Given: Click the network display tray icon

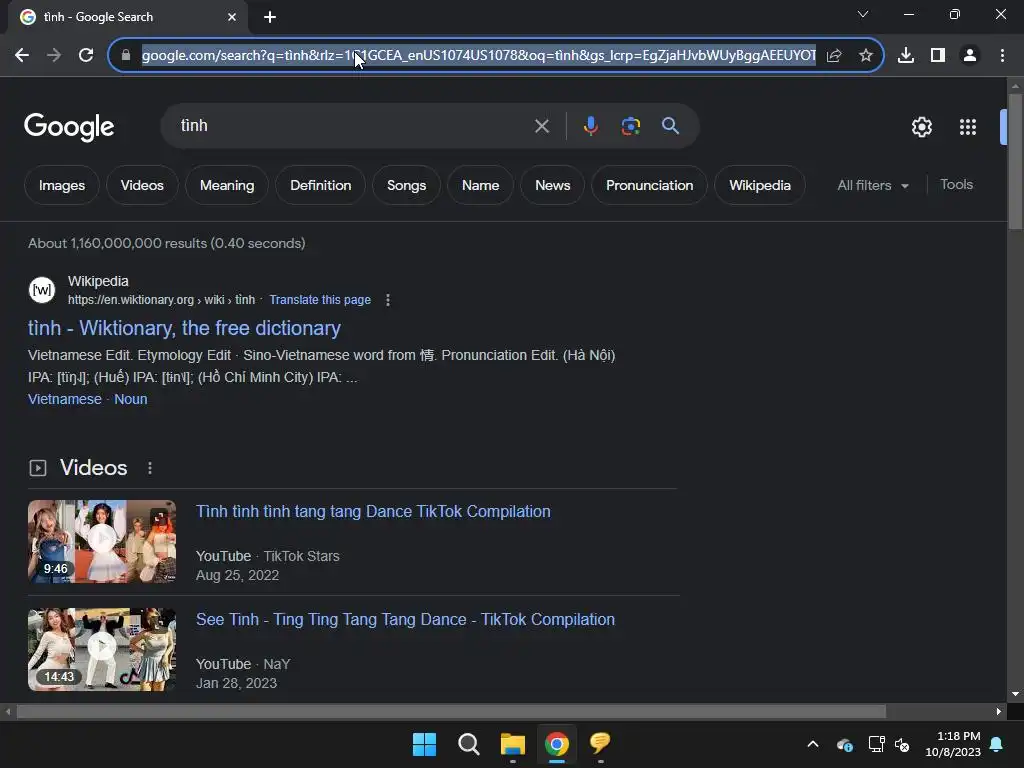Looking at the screenshot, I should (x=876, y=744).
